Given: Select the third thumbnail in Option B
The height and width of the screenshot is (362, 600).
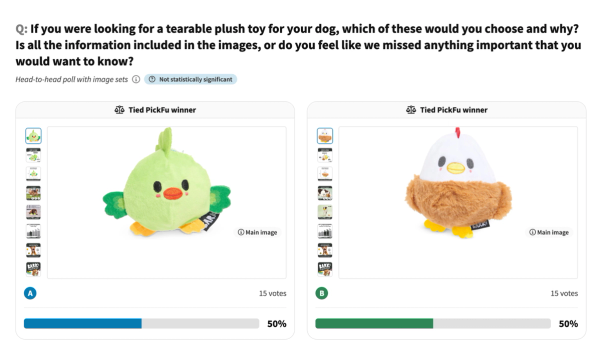Looking at the screenshot, I should click(x=325, y=174).
